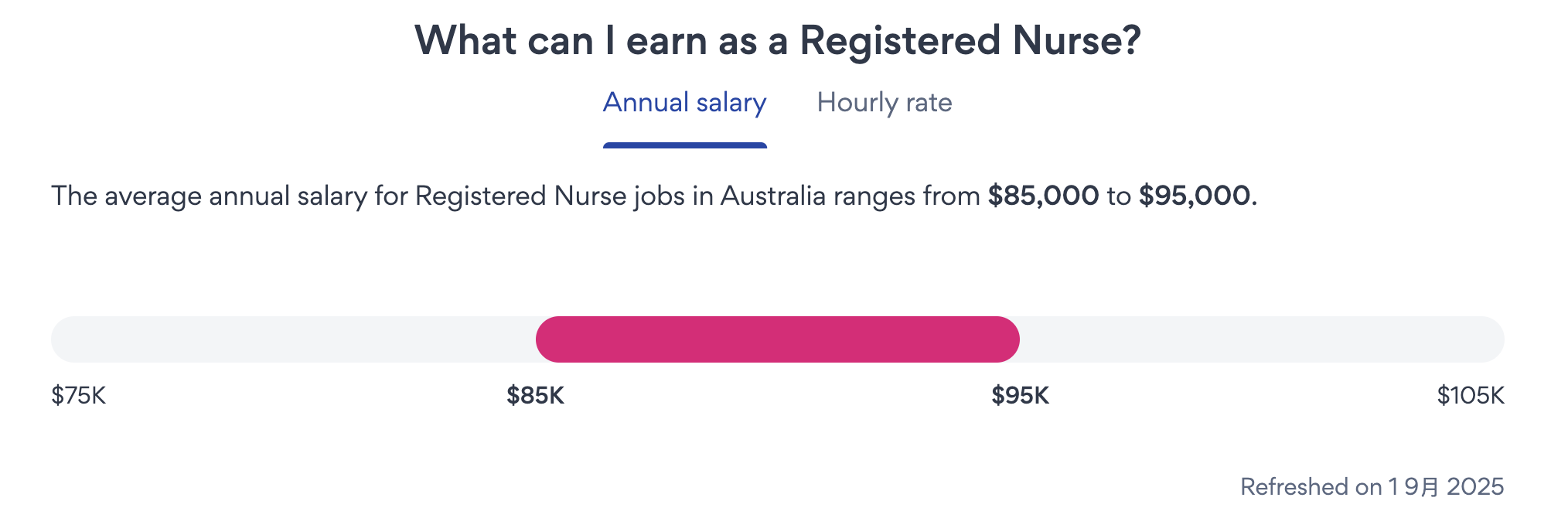Click the blue underline beneath Annual salary
This screenshot has width=1568, height=518.
click(x=684, y=145)
